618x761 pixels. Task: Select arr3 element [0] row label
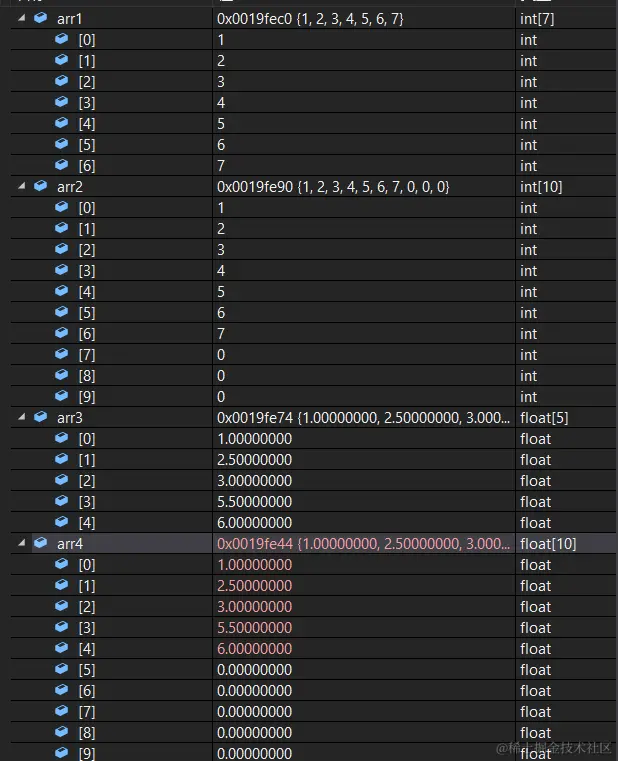(x=87, y=439)
